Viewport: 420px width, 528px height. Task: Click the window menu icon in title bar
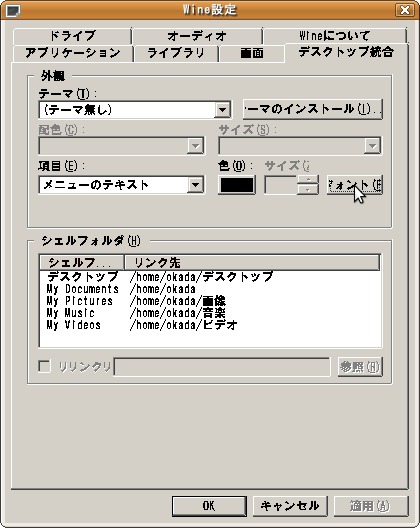(x=13, y=10)
